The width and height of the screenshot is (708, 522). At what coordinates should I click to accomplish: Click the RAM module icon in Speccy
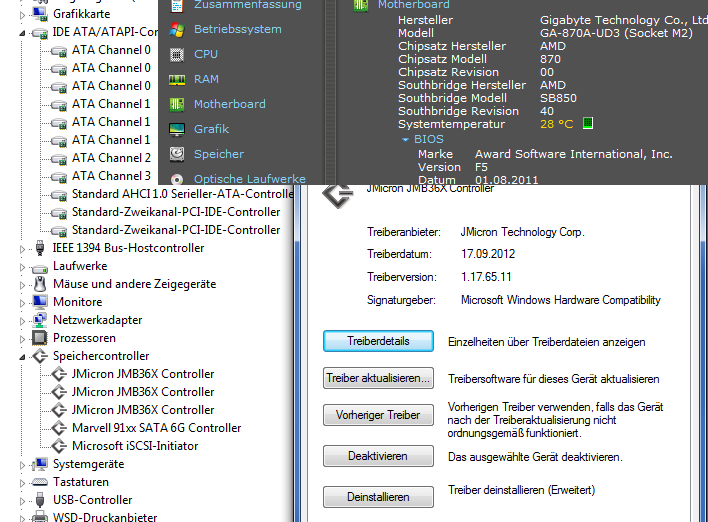(x=177, y=80)
